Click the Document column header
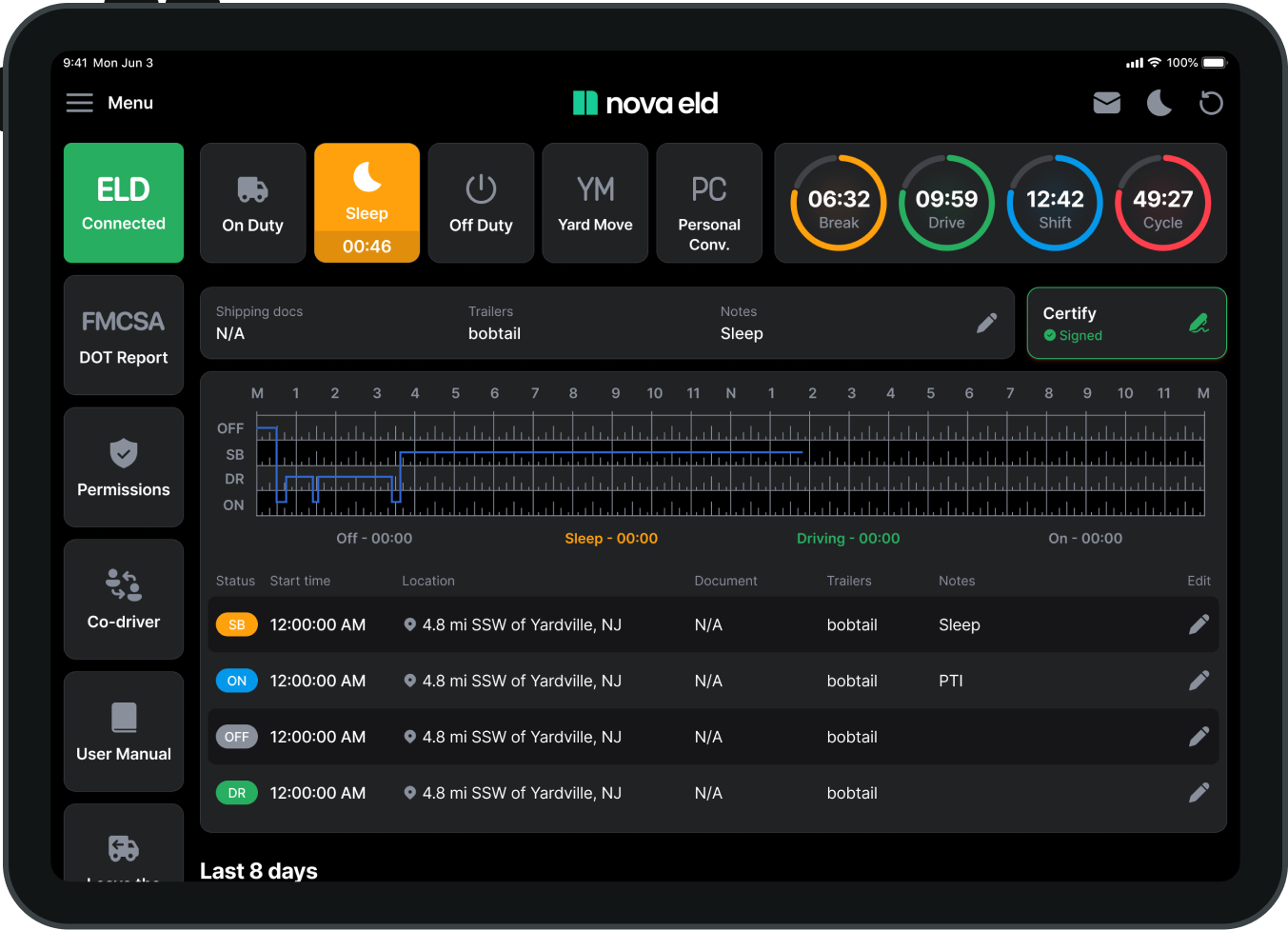The height and width of the screenshot is (930, 1288). click(x=725, y=581)
